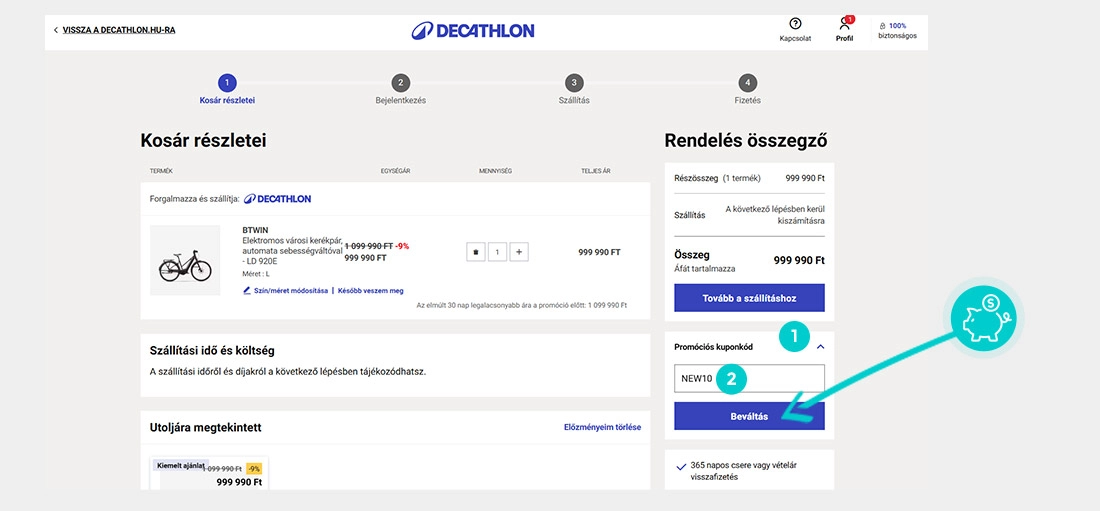Click the Méret : L size text
Image resolution: width=1100 pixels, height=511 pixels.
pos(256,274)
